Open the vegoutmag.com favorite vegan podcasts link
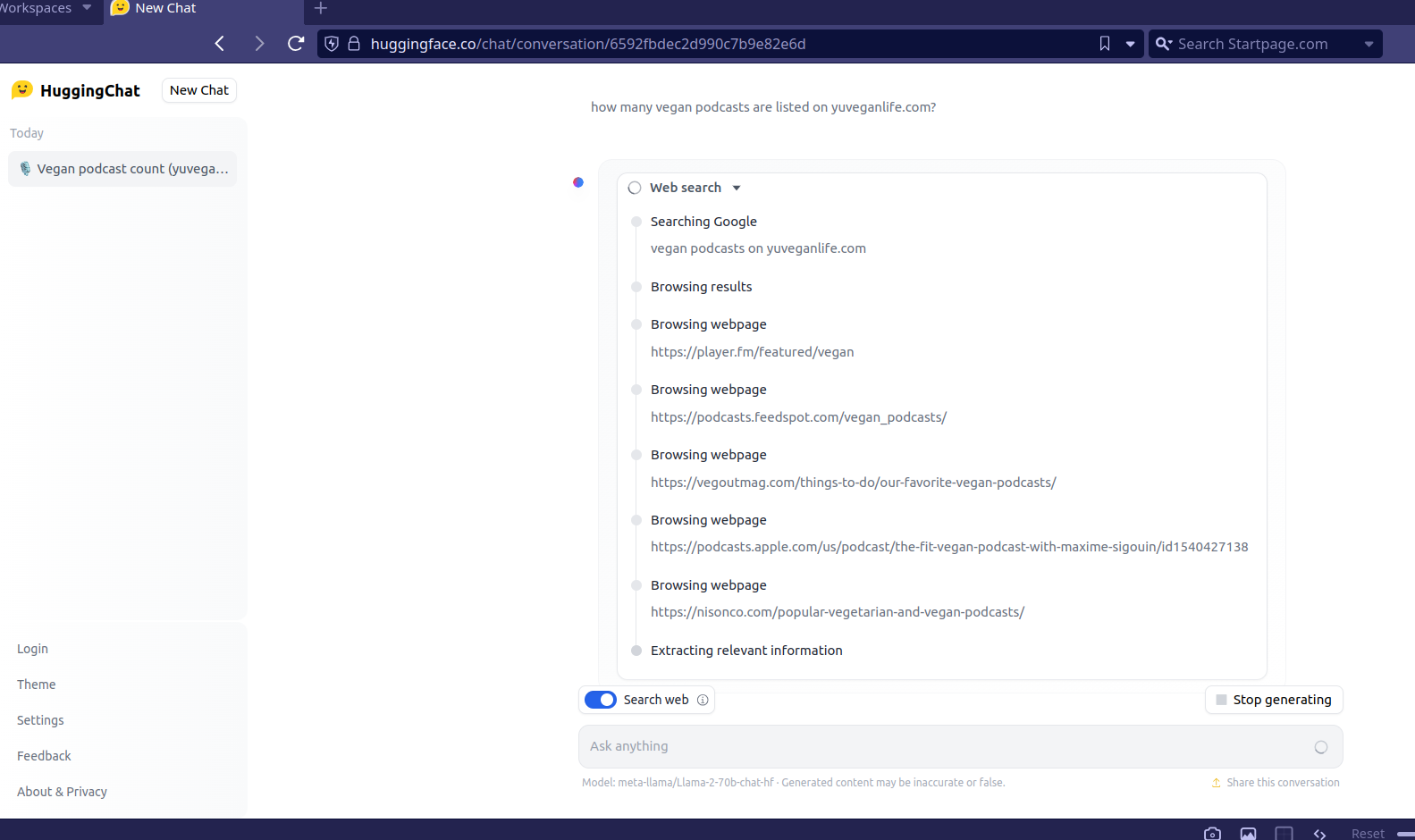1415x840 pixels. [853, 483]
